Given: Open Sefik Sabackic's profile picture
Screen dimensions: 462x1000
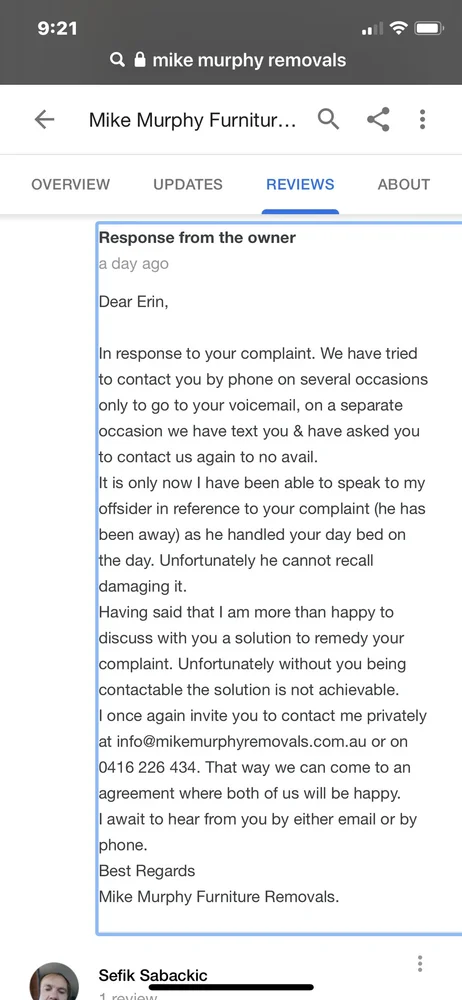Looking at the screenshot, I should pos(54,982).
